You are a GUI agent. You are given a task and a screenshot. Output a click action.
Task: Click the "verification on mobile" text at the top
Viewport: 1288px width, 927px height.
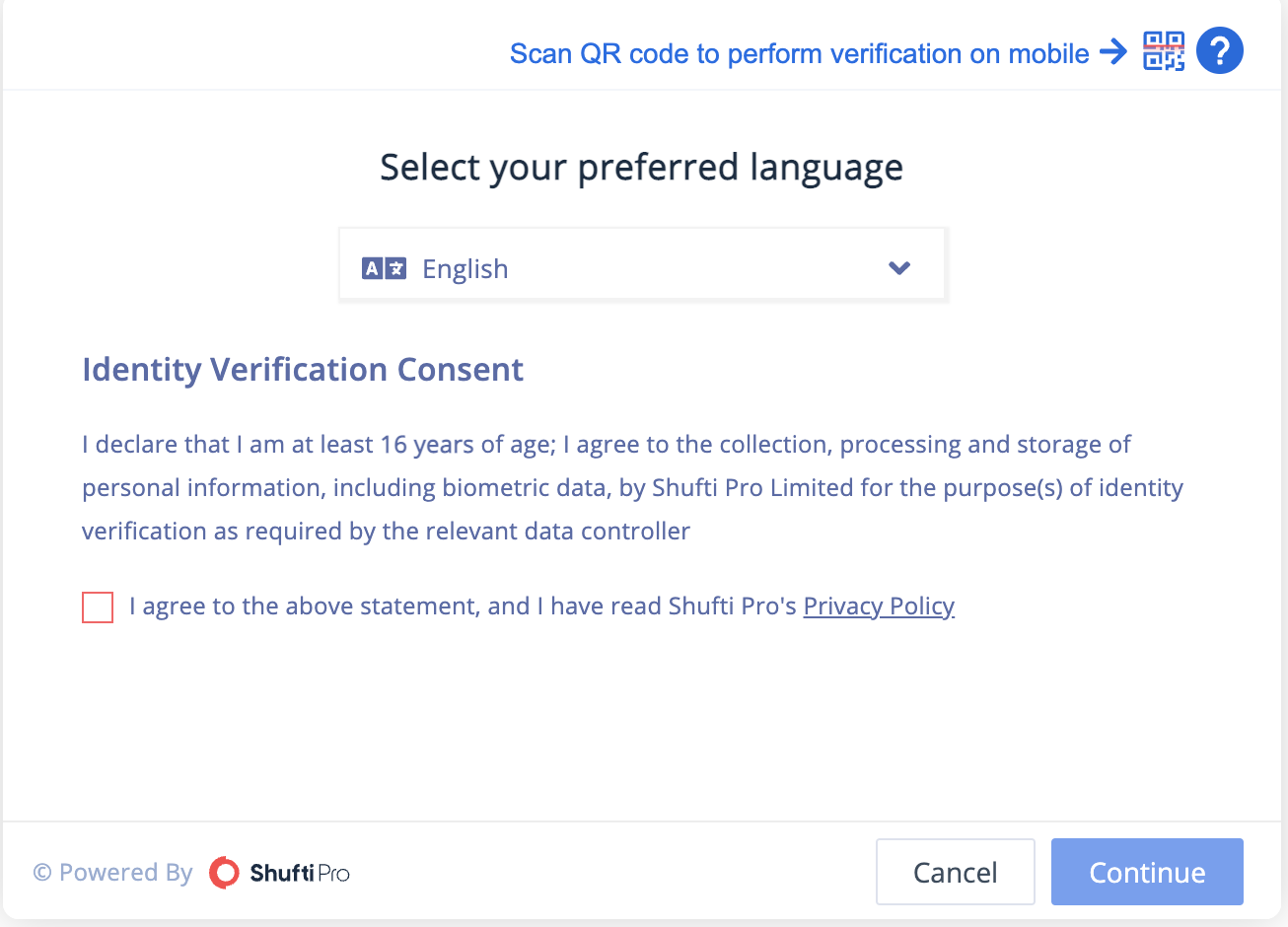tap(961, 53)
